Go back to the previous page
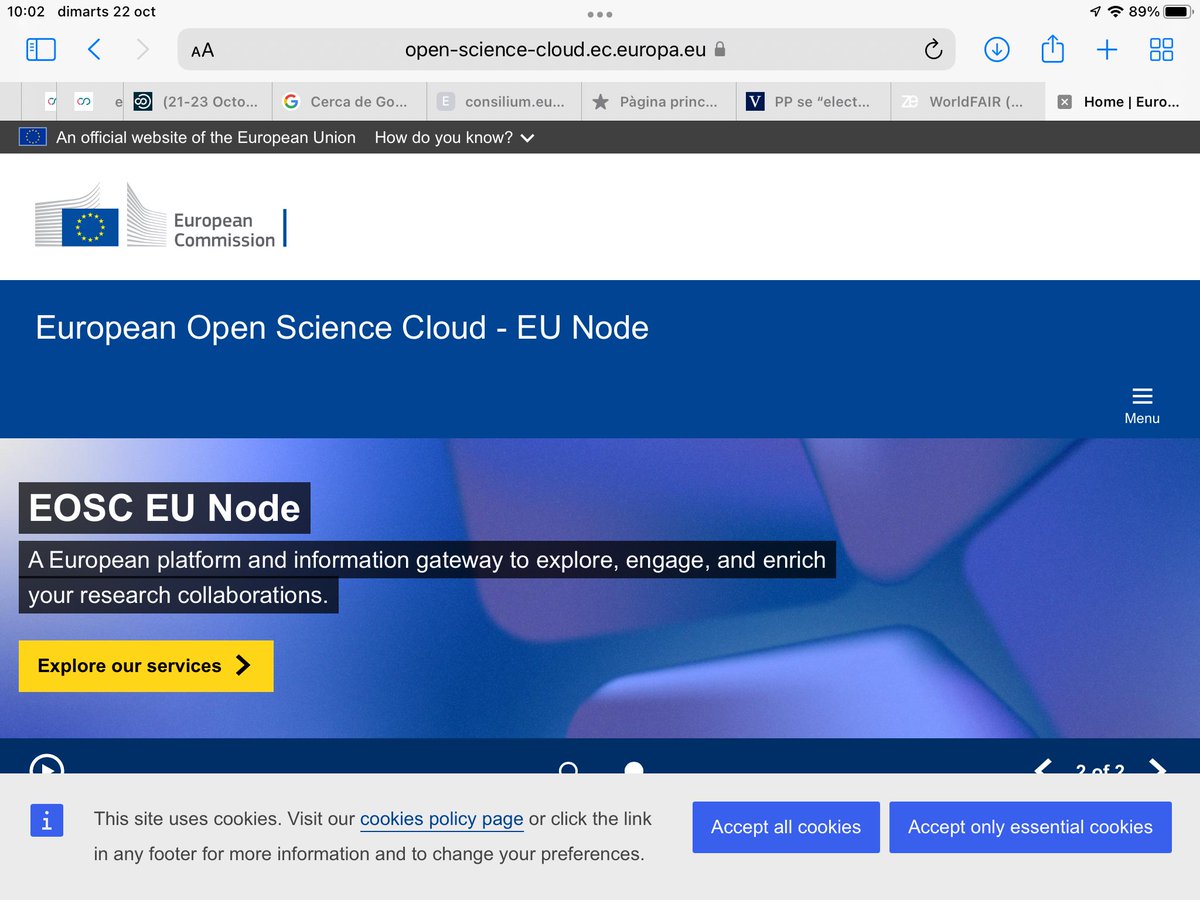 [x=93, y=49]
